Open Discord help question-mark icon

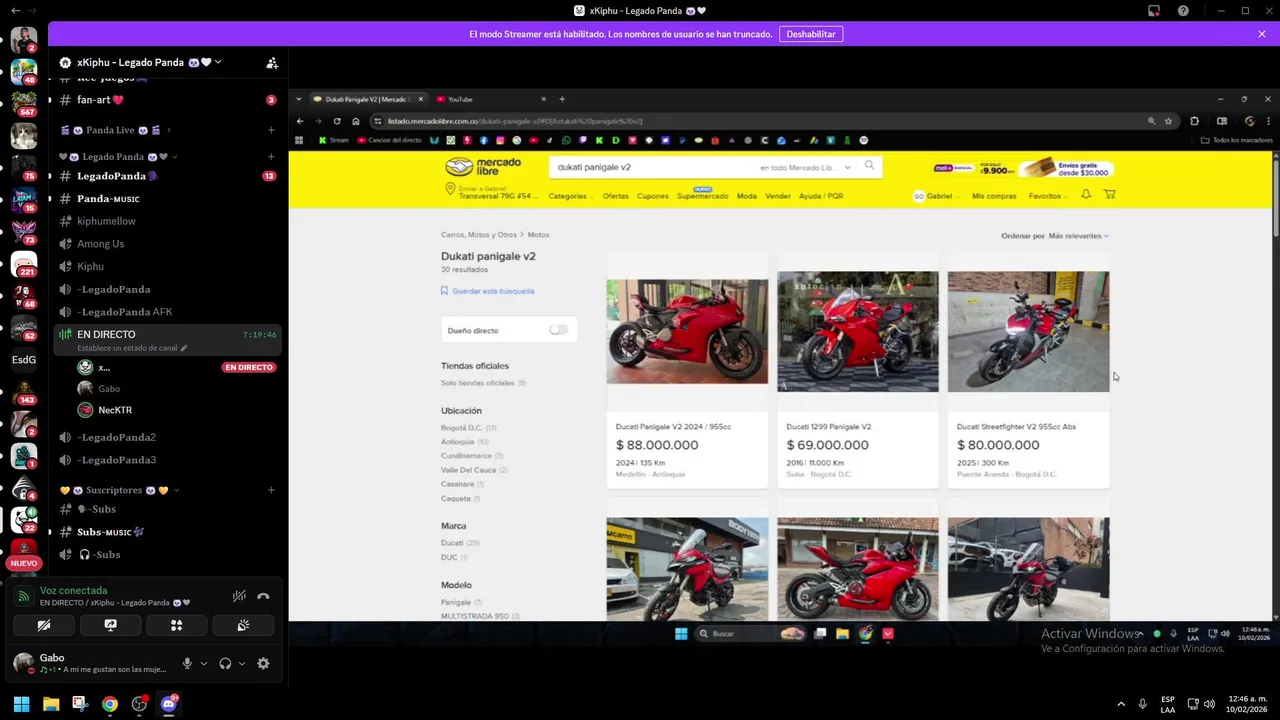click(x=1184, y=11)
